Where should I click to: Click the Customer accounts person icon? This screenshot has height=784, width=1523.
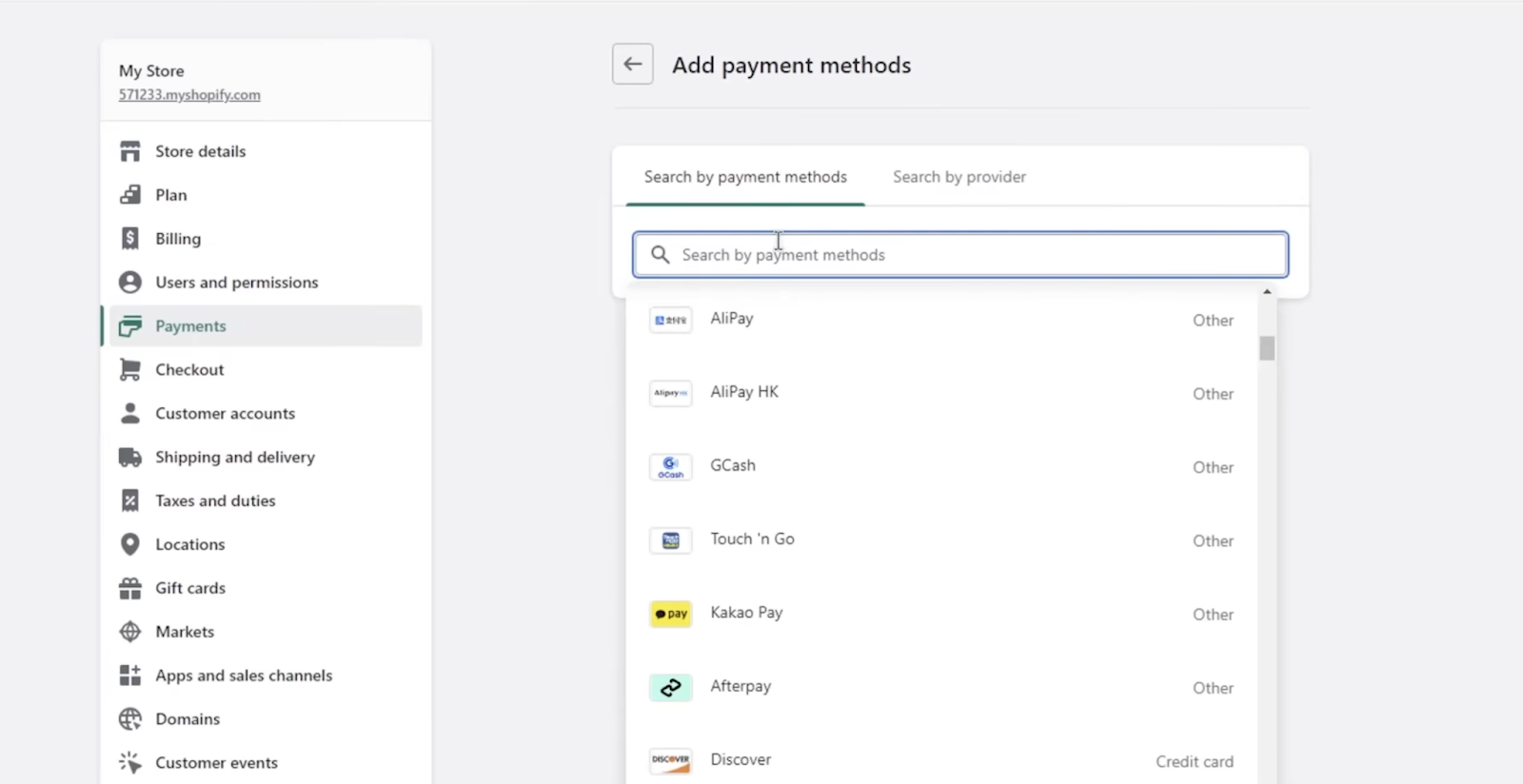pos(130,414)
